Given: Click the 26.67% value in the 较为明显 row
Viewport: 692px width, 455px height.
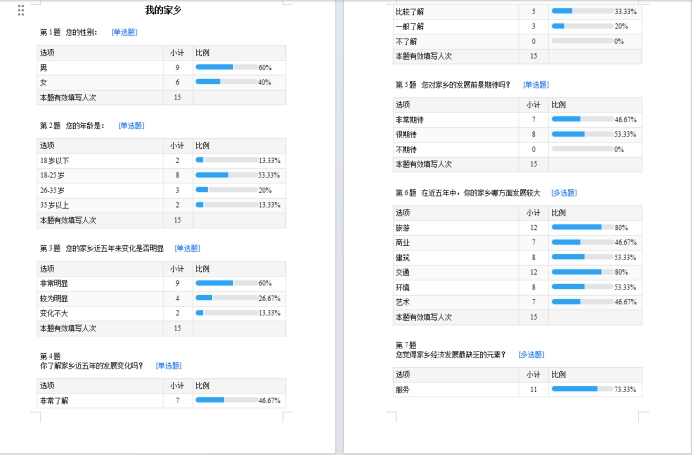Looking at the screenshot, I should [269, 298].
